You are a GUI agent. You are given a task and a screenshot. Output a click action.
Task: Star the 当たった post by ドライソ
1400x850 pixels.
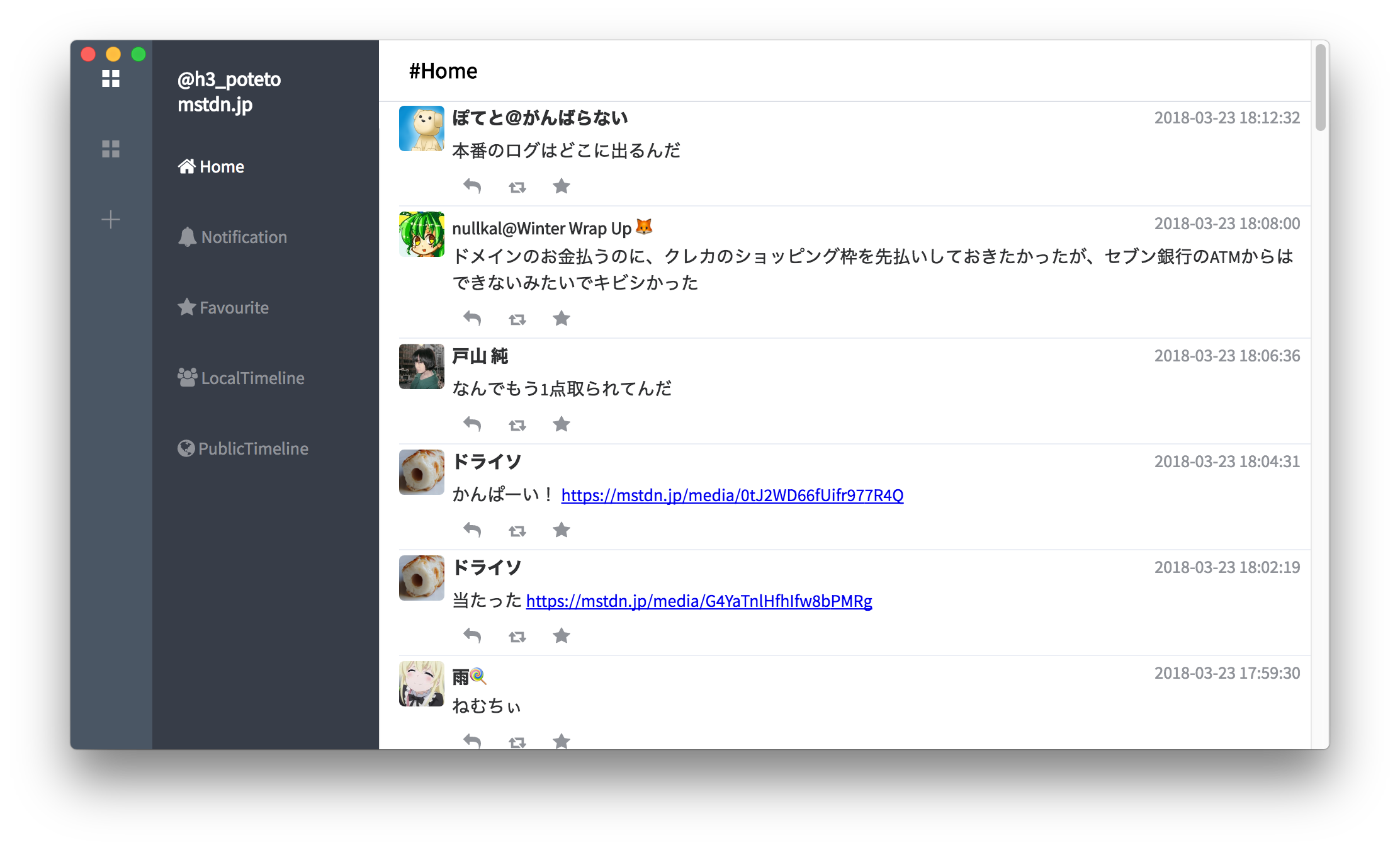pyautogui.click(x=561, y=636)
